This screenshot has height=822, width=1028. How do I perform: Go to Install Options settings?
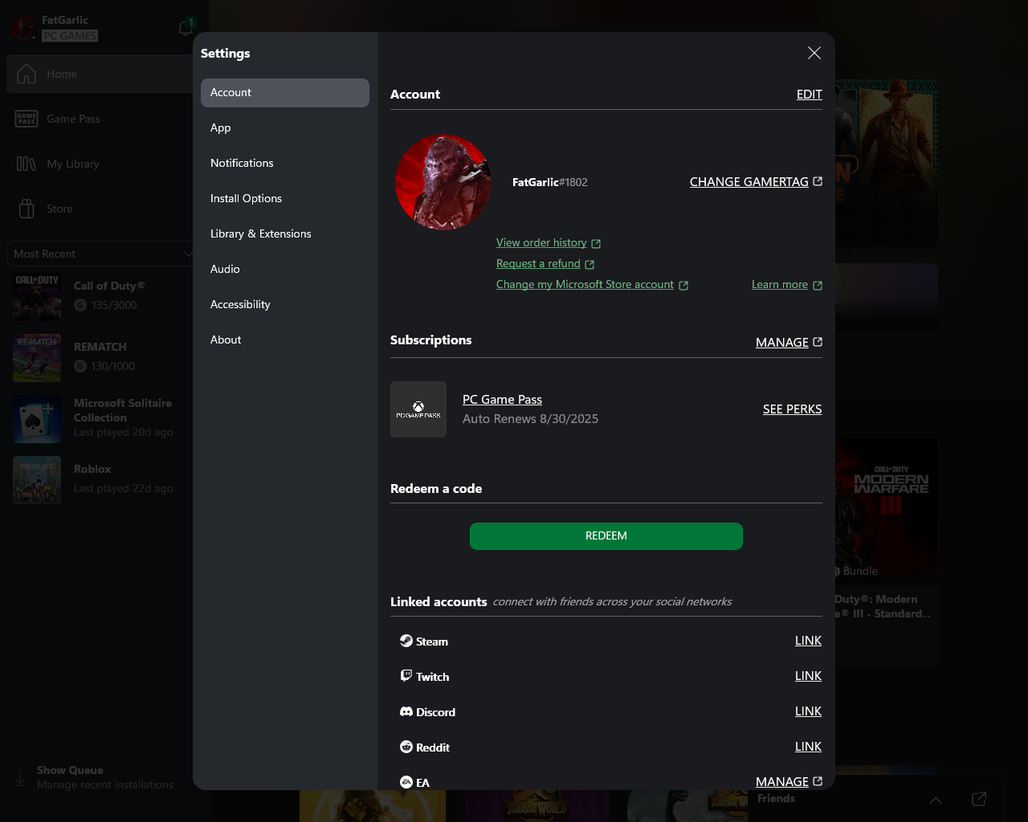tap(285, 199)
